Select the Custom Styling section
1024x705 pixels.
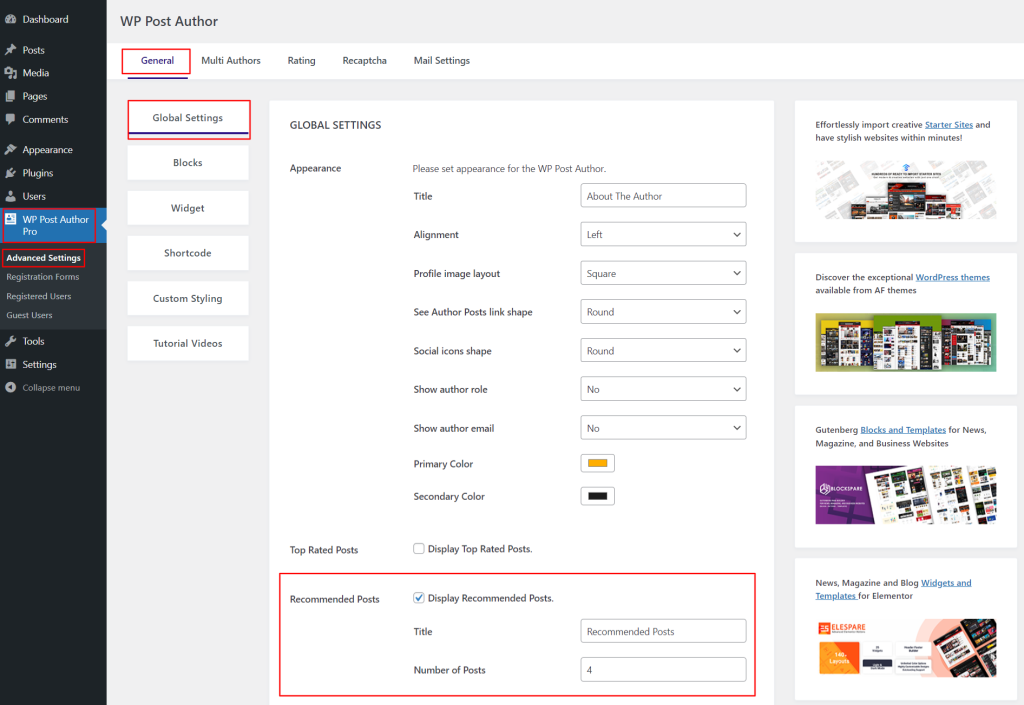188,298
